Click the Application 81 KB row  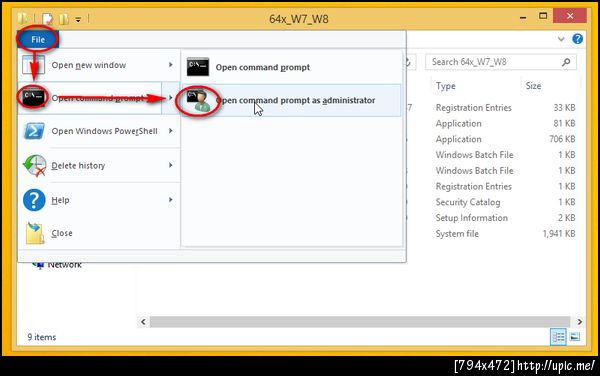505,124
